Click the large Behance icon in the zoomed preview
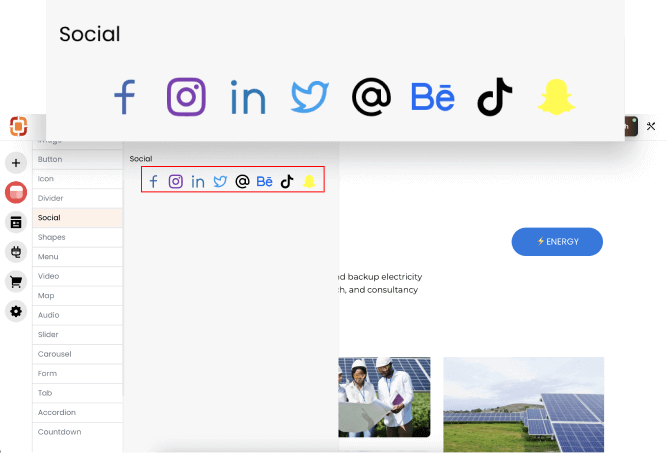 tap(433, 97)
